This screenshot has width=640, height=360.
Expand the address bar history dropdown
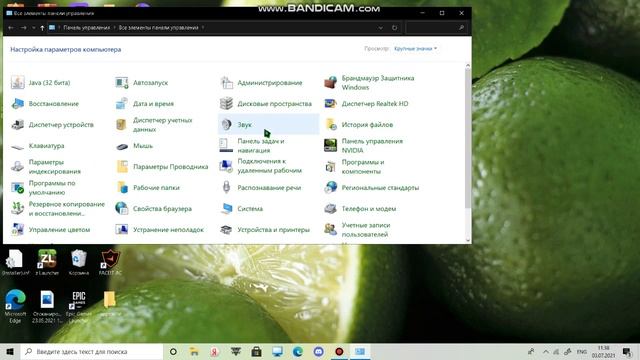click(380, 28)
